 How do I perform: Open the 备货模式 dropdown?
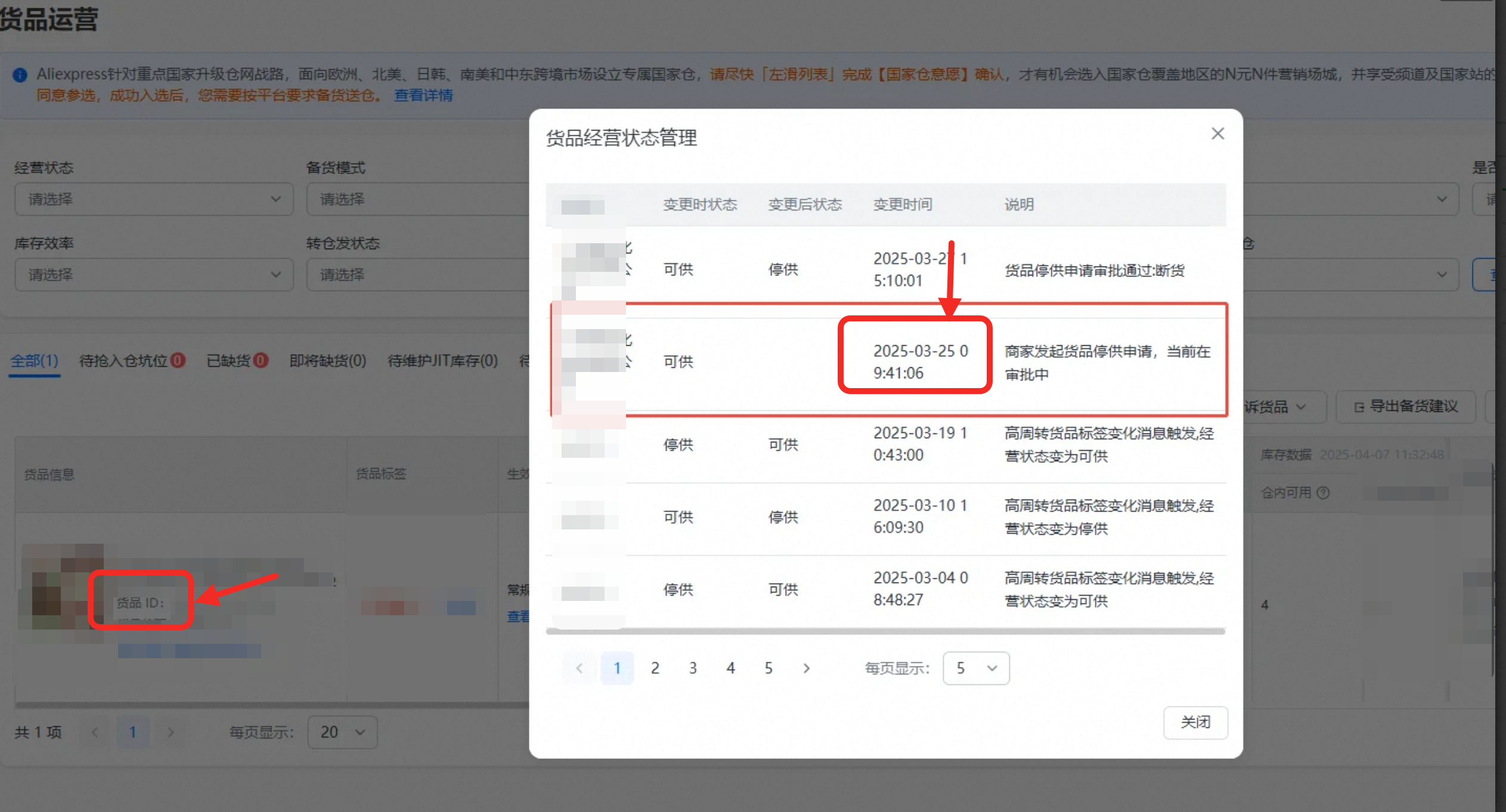click(417, 199)
